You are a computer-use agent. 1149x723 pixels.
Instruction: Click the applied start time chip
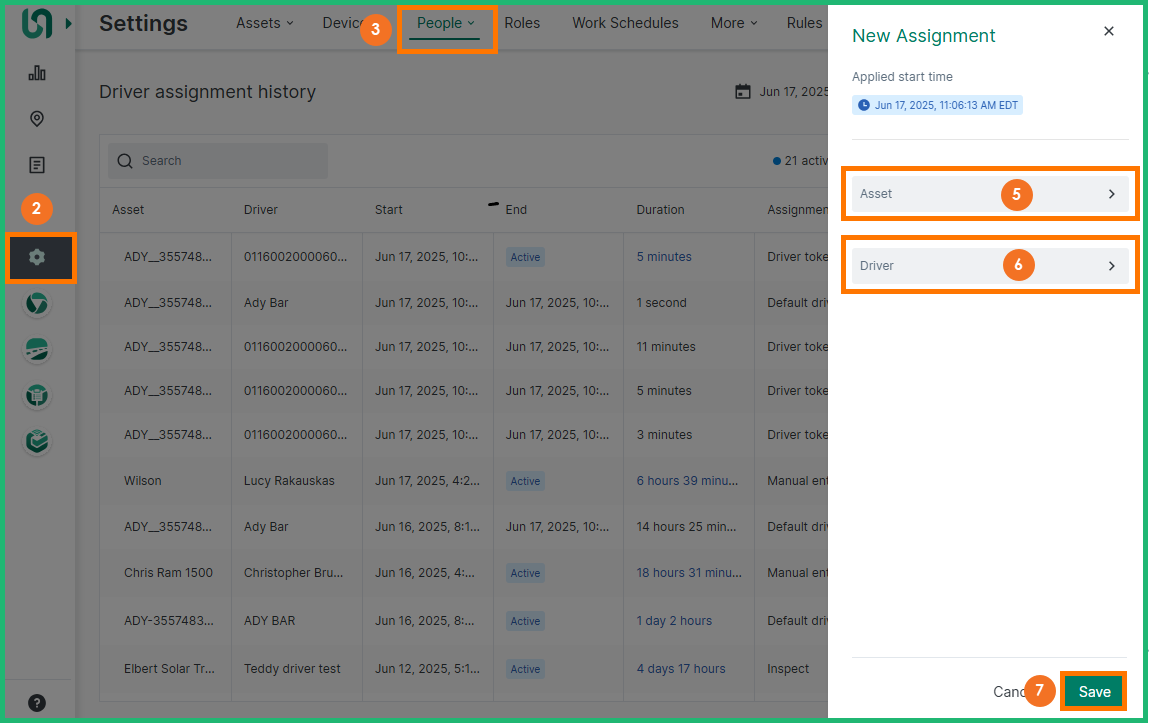[x=937, y=105]
